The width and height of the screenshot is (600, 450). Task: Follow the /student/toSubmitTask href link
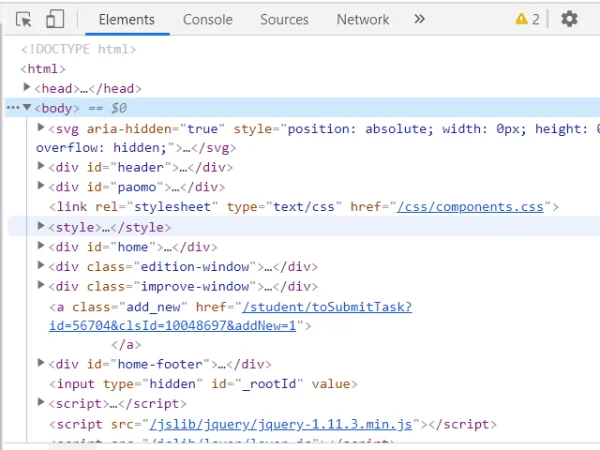pos(326,306)
